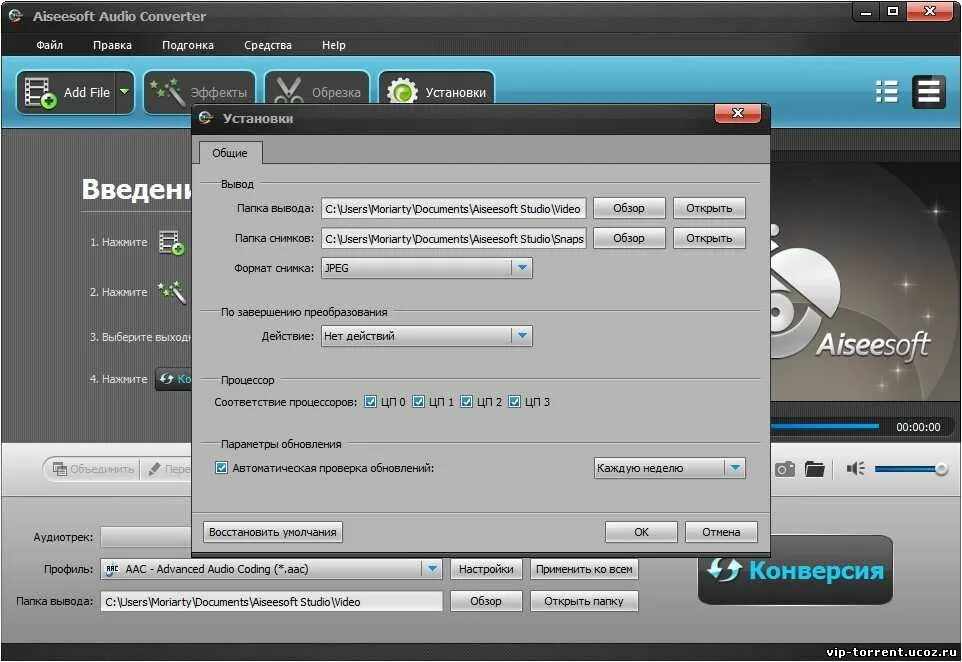962x662 pixels.
Task: Click Открыть next to Папка снимков
Action: [x=709, y=238]
